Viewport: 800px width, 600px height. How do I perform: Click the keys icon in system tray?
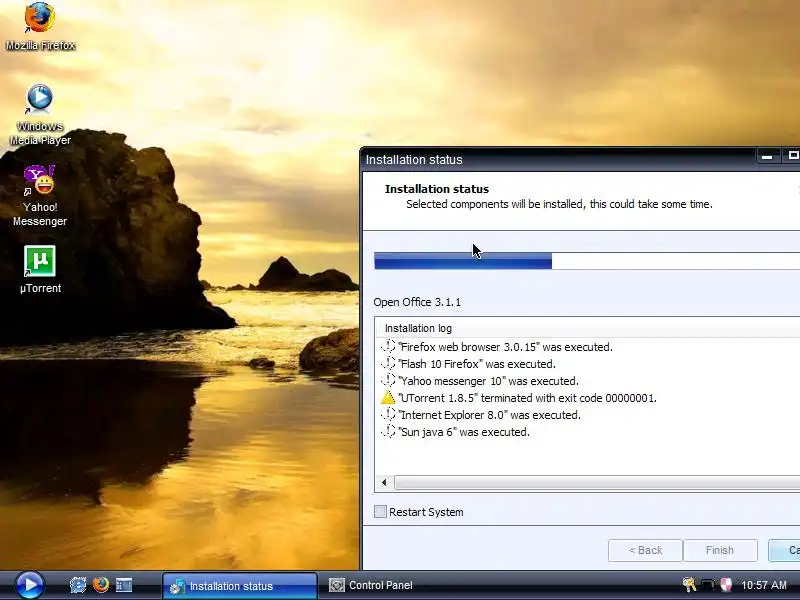(x=689, y=585)
